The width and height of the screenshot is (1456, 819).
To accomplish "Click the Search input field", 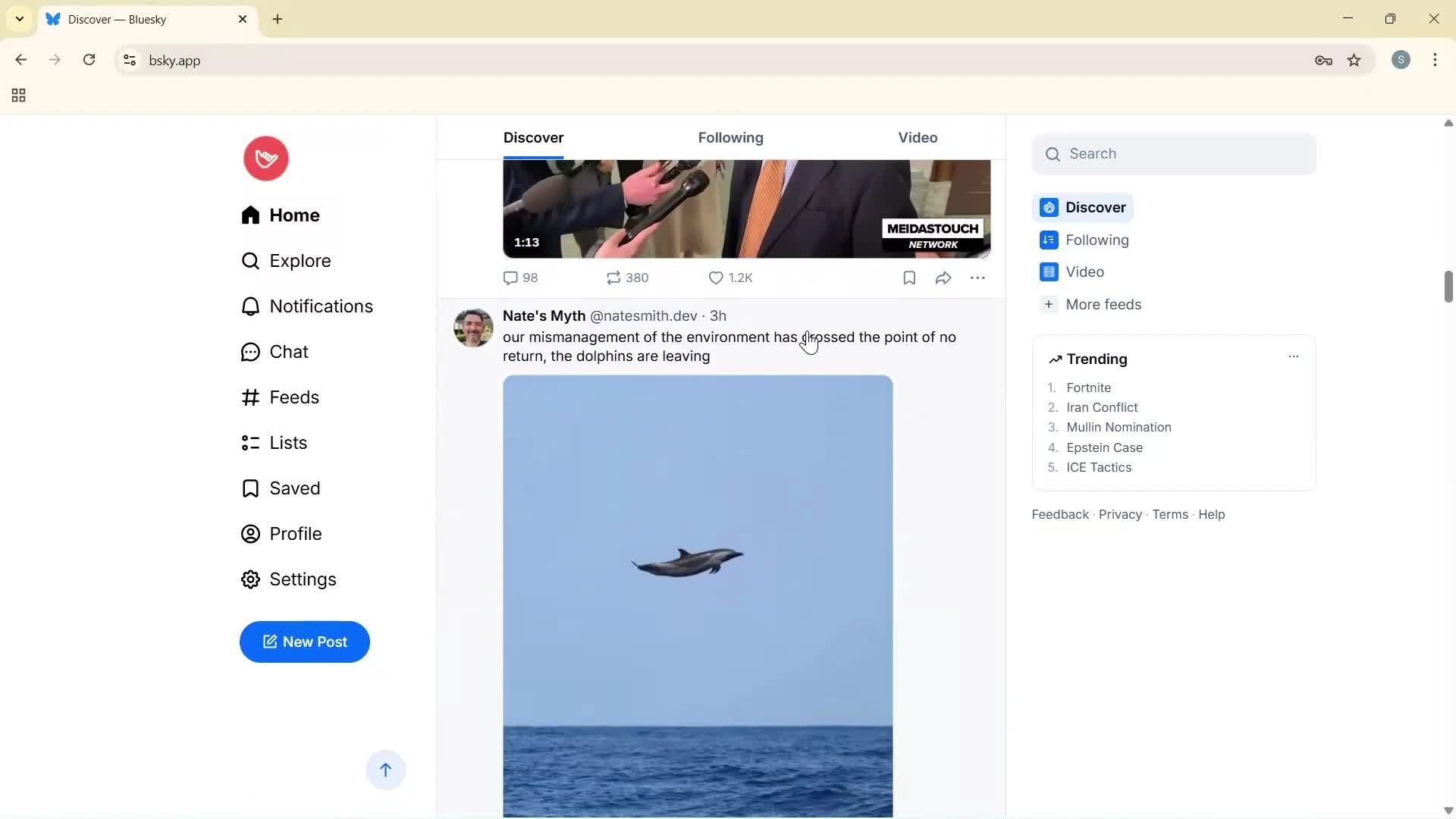I will point(1174,153).
